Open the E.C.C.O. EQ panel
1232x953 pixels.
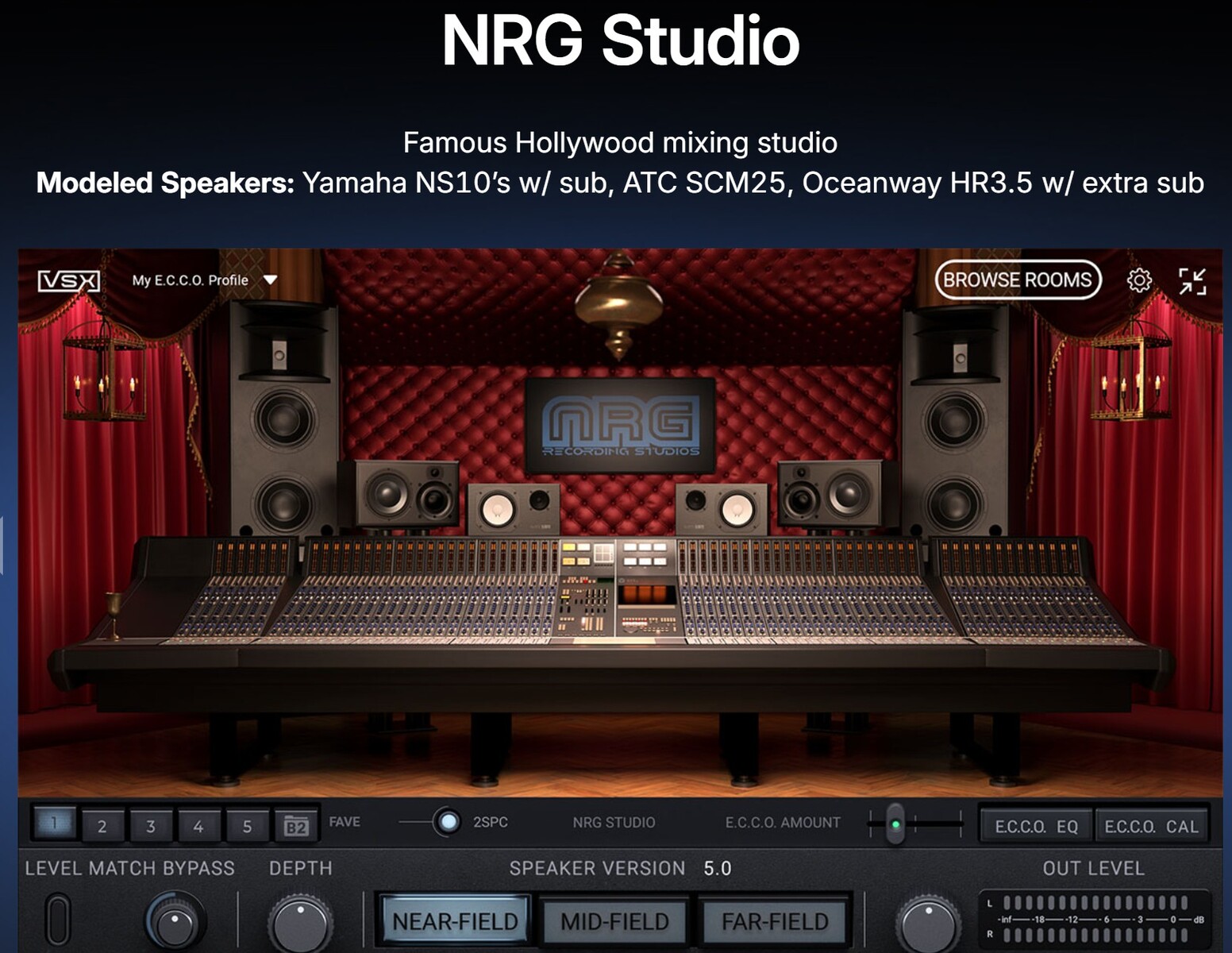(1036, 827)
